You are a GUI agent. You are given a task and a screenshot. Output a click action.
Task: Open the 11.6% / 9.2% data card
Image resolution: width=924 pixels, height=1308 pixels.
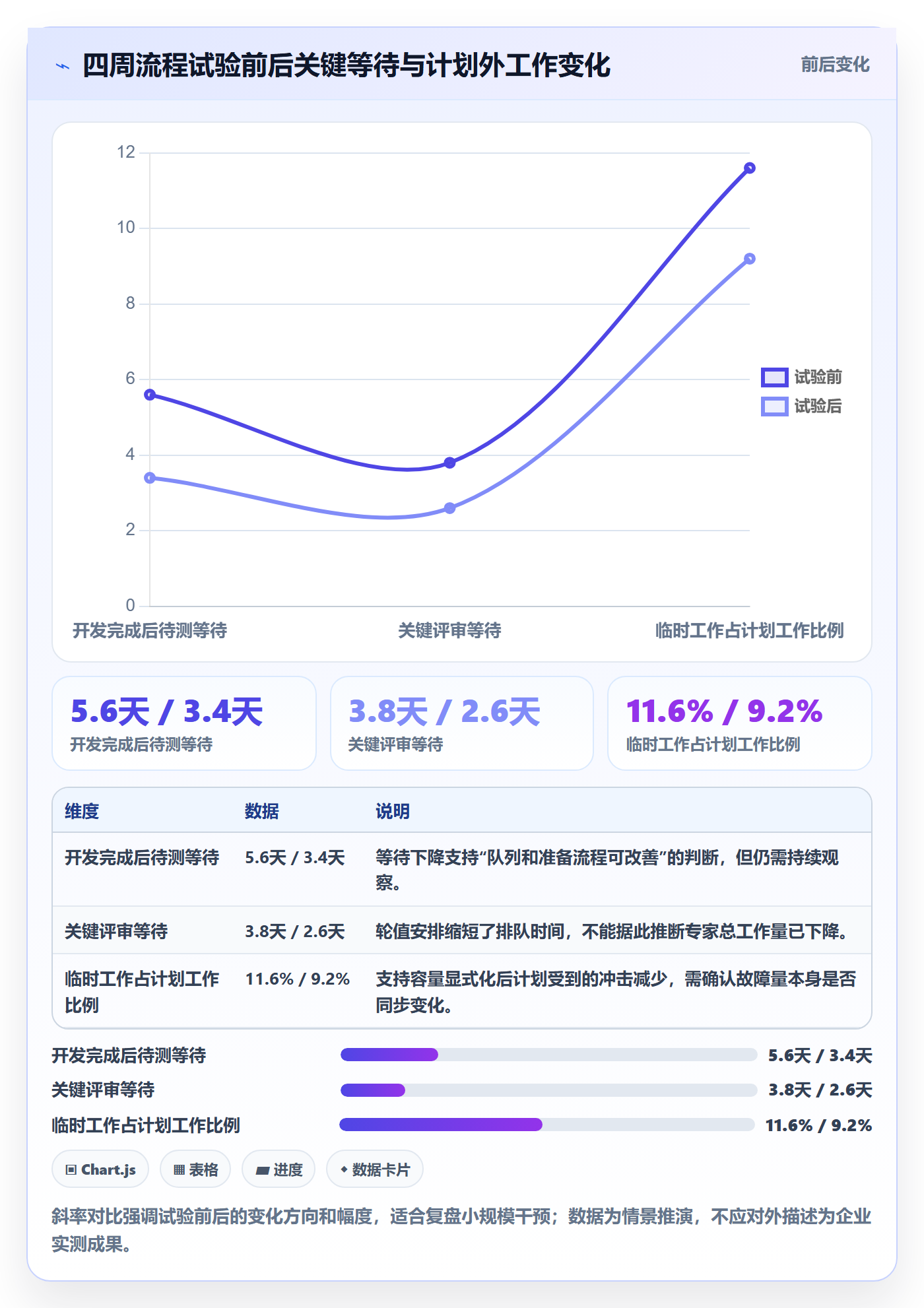point(740,723)
